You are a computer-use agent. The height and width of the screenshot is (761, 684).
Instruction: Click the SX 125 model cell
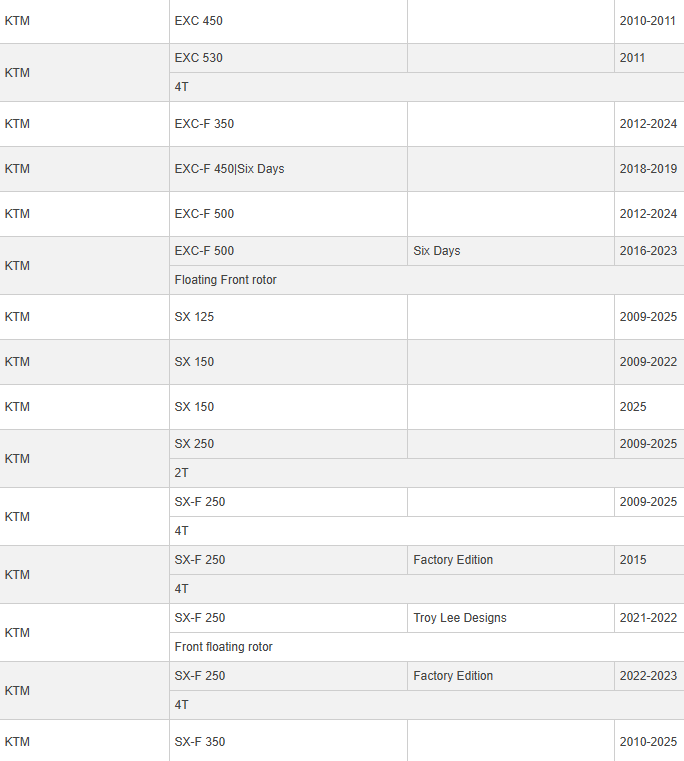pyautogui.click(x=194, y=317)
